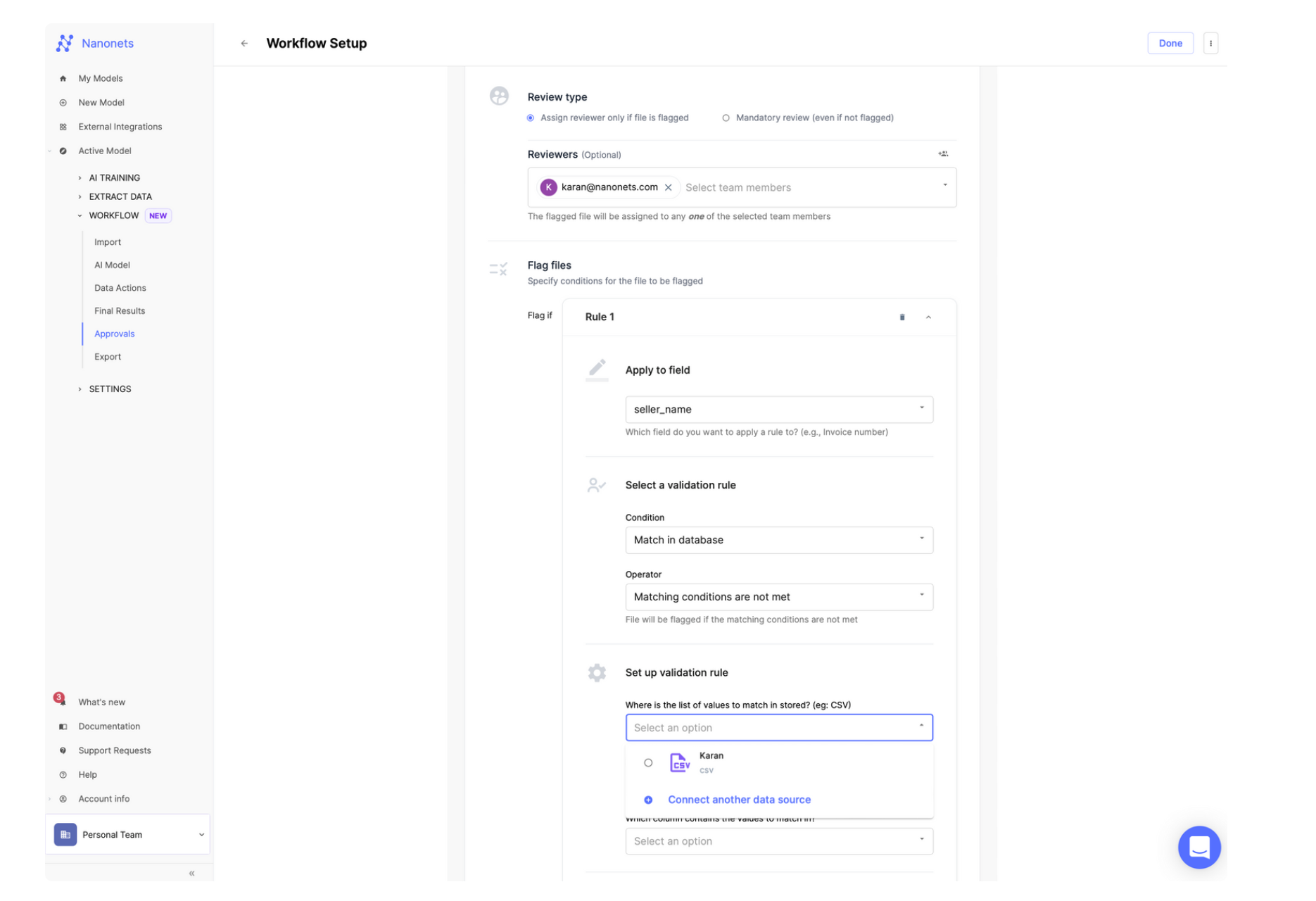Viewport: 1316px width, 901px height.
Task: Open the support chat bubble
Action: (x=1199, y=848)
